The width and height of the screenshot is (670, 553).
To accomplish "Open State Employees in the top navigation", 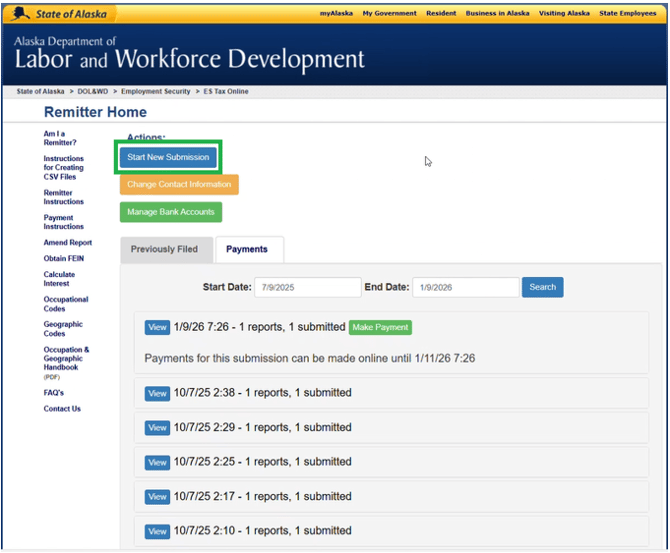I will tap(627, 13).
